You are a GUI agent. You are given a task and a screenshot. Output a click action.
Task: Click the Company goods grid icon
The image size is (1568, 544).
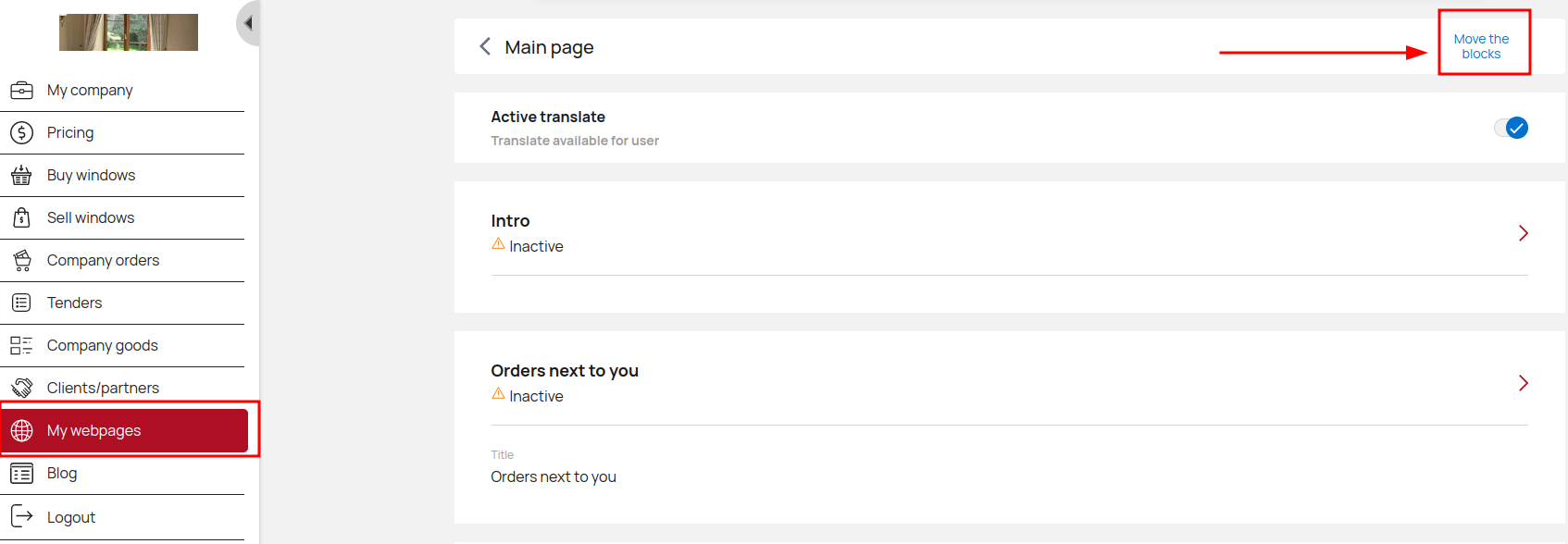coord(21,345)
